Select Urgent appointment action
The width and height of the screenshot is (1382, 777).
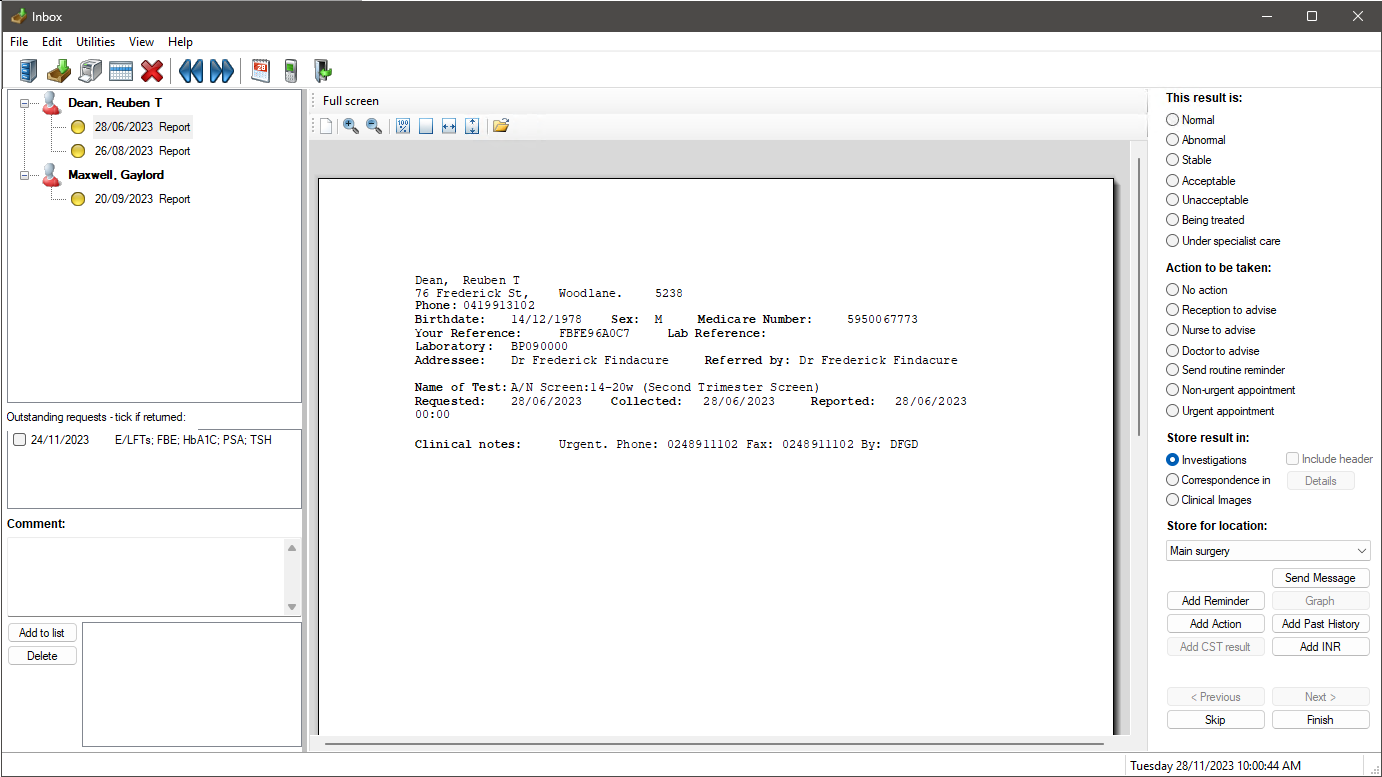[1173, 411]
